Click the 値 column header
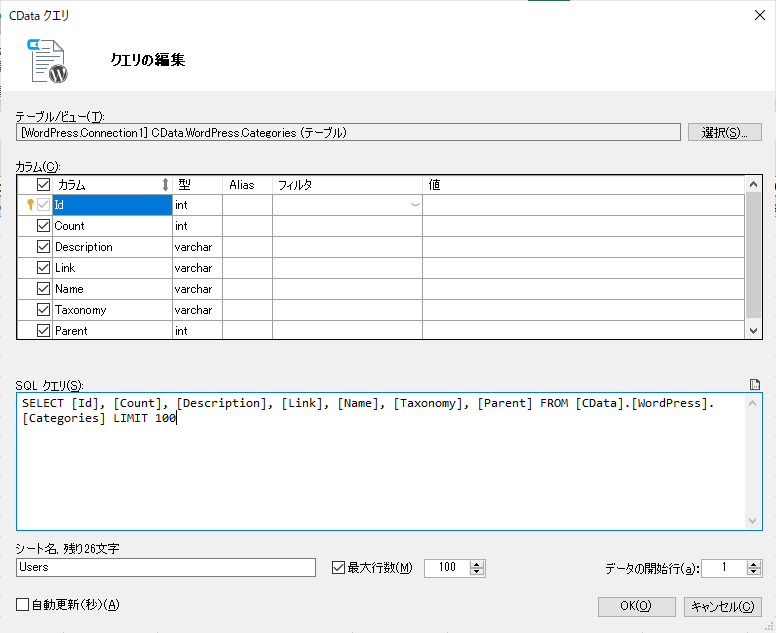The height and width of the screenshot is (633, 776). pos(583,185)
